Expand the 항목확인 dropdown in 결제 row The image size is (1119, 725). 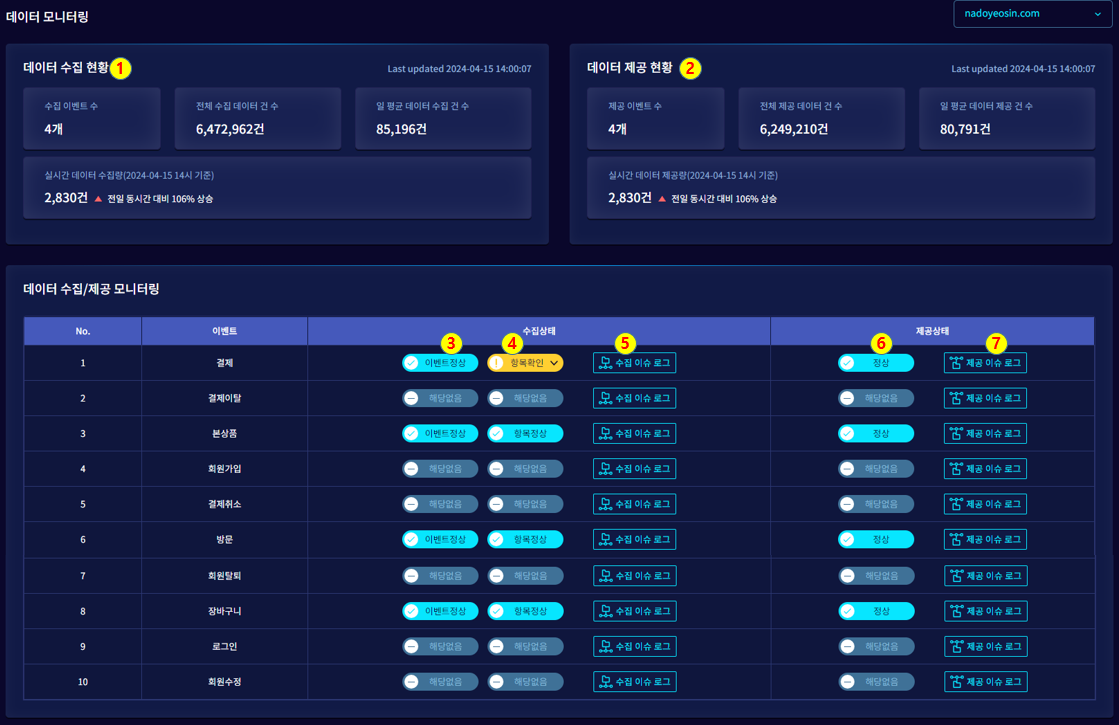click(x=525, y=363)
